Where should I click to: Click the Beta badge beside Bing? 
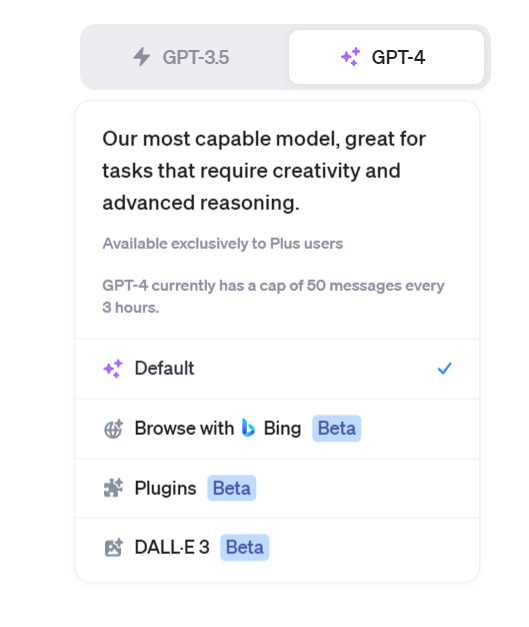(x=337, y=429)
